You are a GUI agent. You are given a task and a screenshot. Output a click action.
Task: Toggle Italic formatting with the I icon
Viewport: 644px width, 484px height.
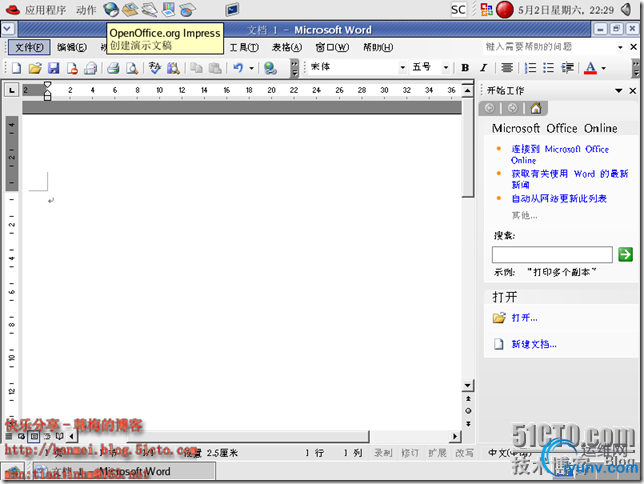click(x=483, y=68)
